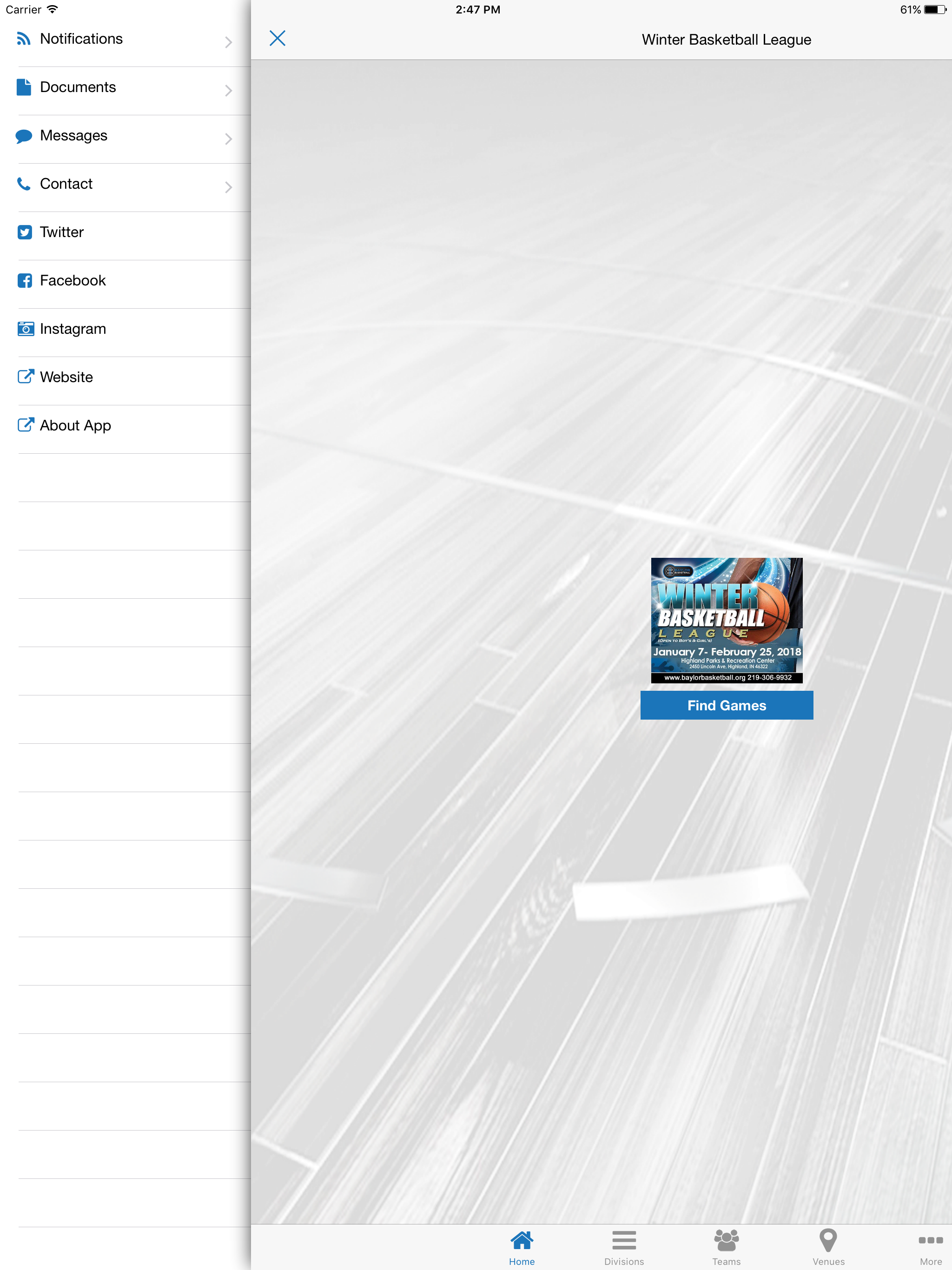The image size is (952, 1270).
Task: Open the Website link
Action: (125, 380)
